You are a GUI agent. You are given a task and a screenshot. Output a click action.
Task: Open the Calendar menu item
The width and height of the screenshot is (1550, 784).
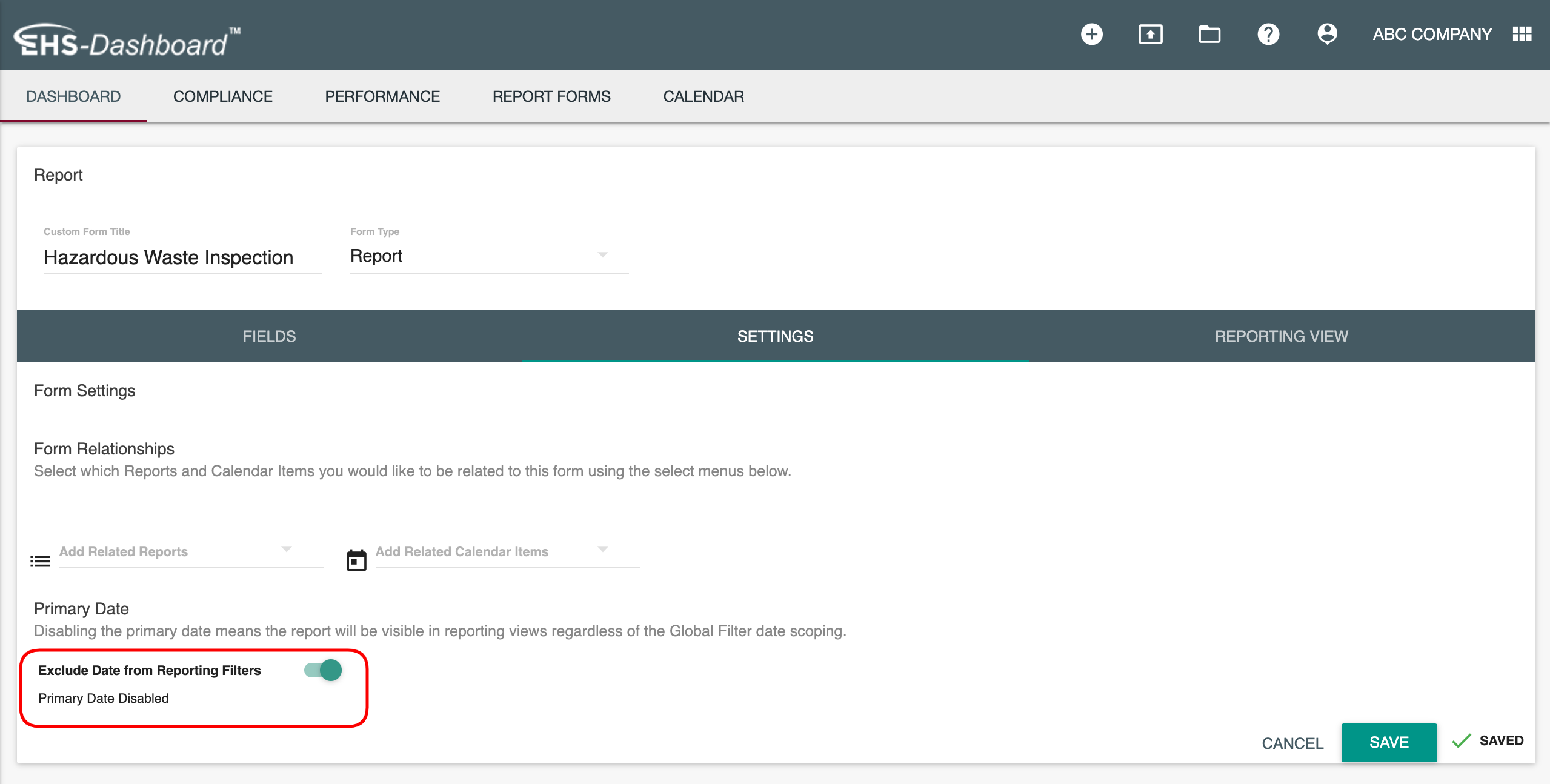pos(703,96)
